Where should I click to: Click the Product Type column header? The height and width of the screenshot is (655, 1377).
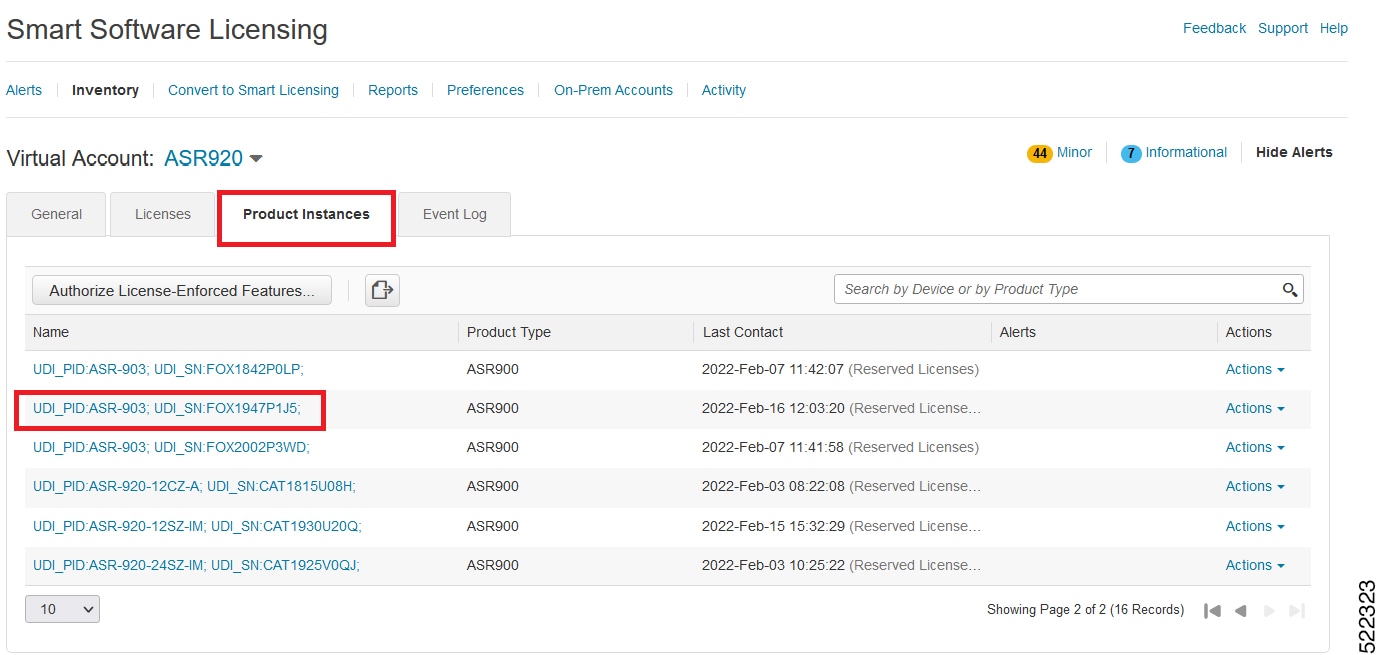click(x=509, y=332)
